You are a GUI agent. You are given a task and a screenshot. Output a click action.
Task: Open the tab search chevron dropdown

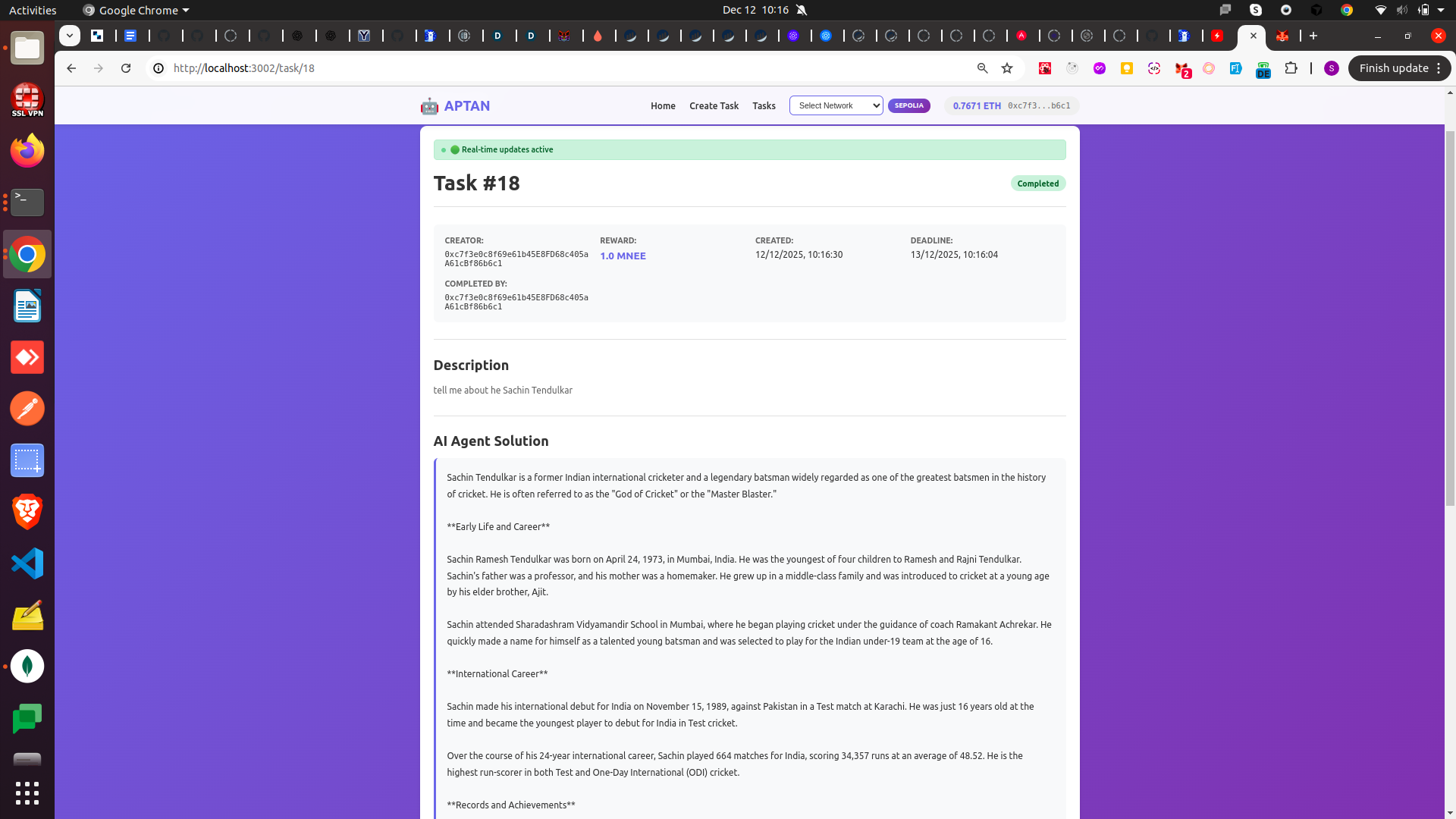[x=70, y=36]
